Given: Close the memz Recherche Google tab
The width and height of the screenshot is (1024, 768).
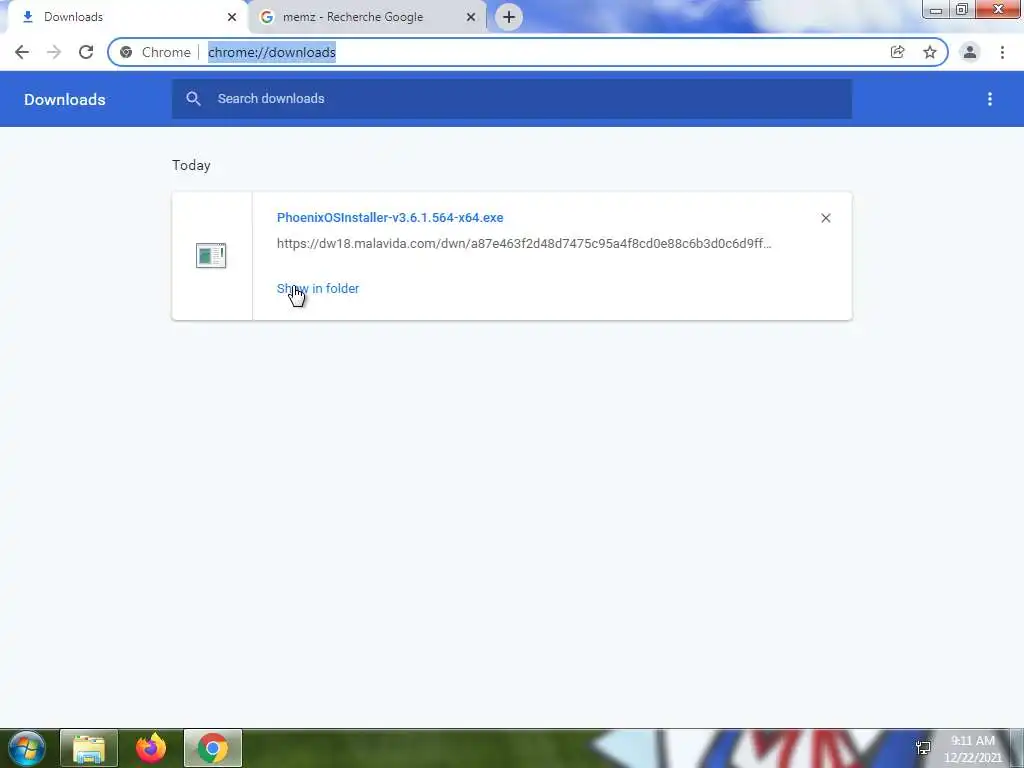Looking at the screenshot, I should [x=471, y=17].
